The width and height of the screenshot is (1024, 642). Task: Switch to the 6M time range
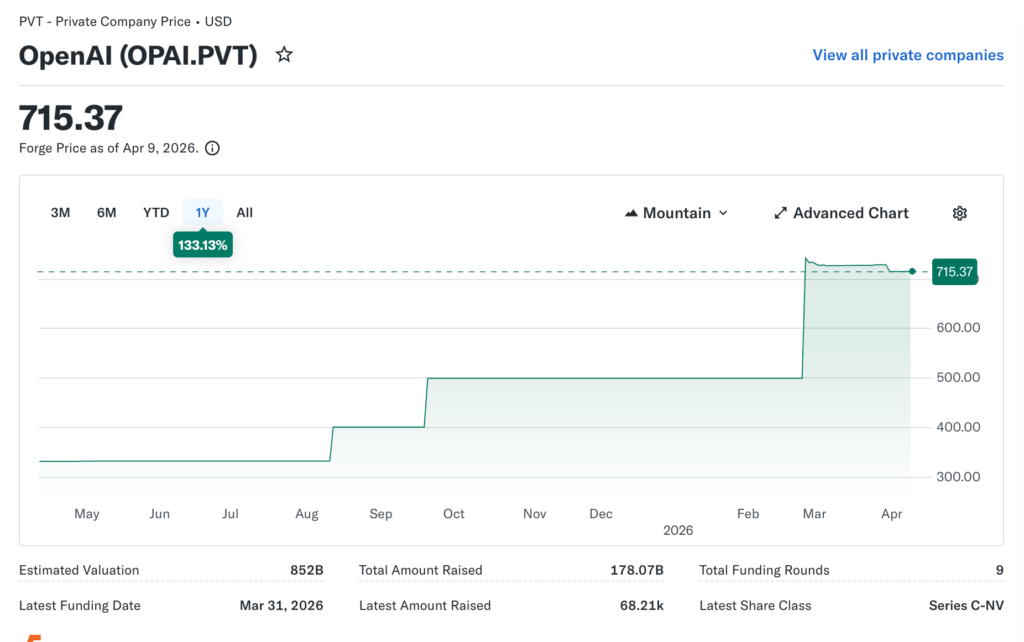pyautogui.click(x=107, y=212)
